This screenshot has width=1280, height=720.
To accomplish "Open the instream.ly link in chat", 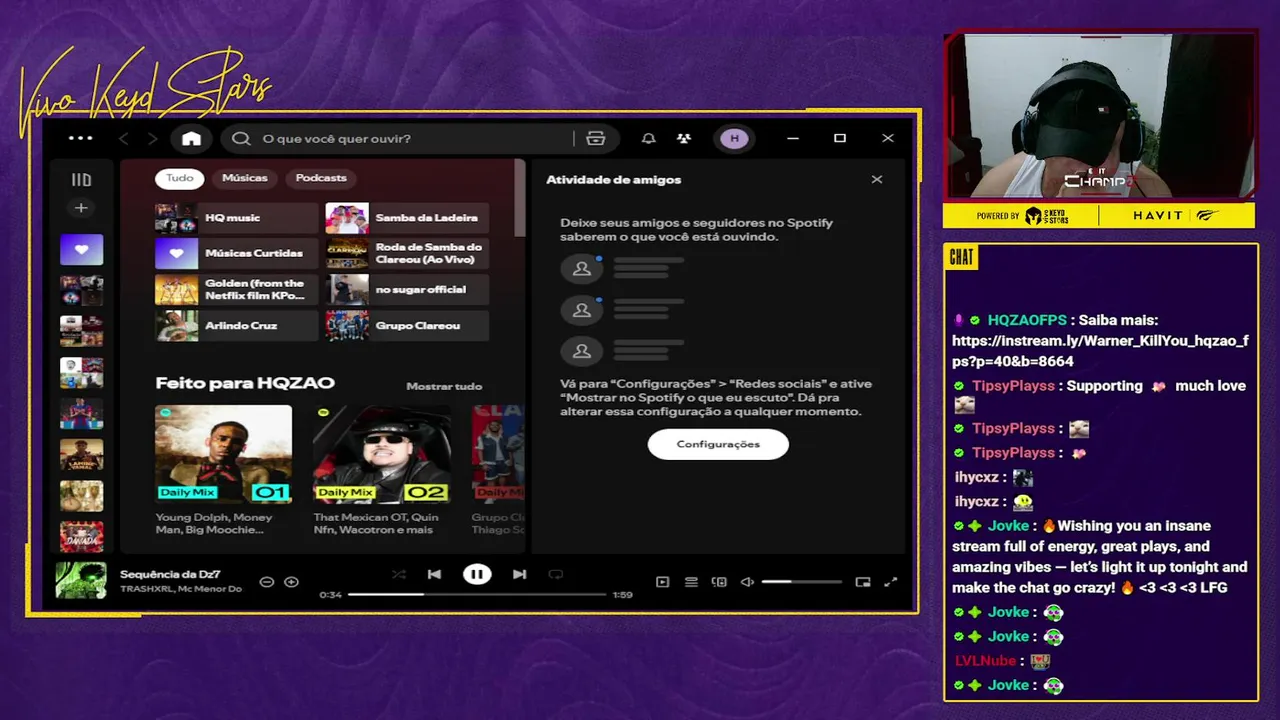I will (1100, 351).
